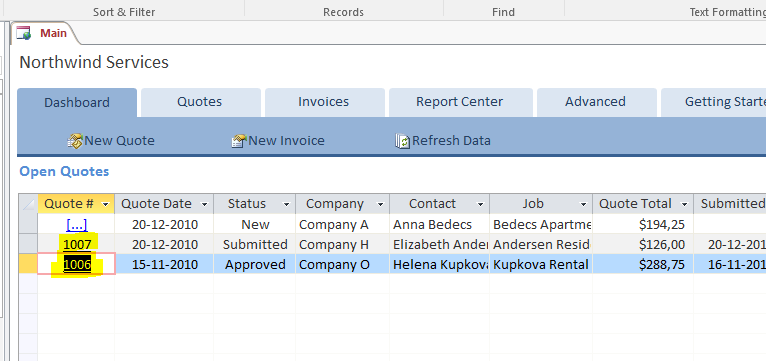Click the Approved status cell
This screenshot has width=766, height=361.
(255, 264)
